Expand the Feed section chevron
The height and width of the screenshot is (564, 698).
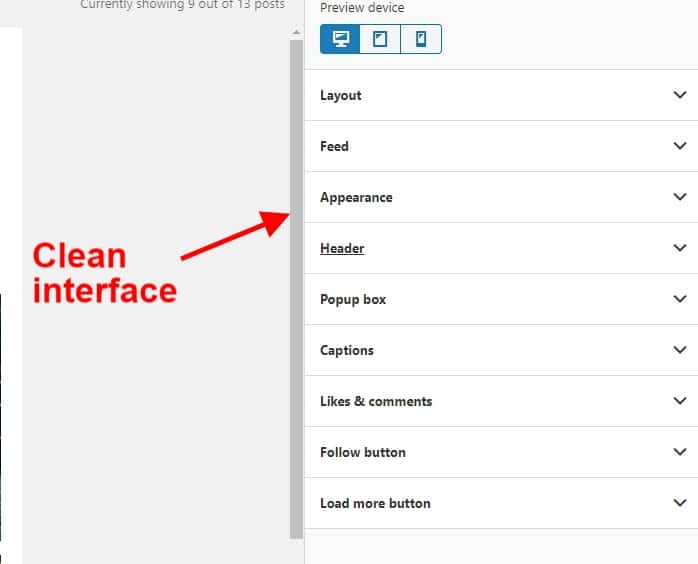pos(680,146)
